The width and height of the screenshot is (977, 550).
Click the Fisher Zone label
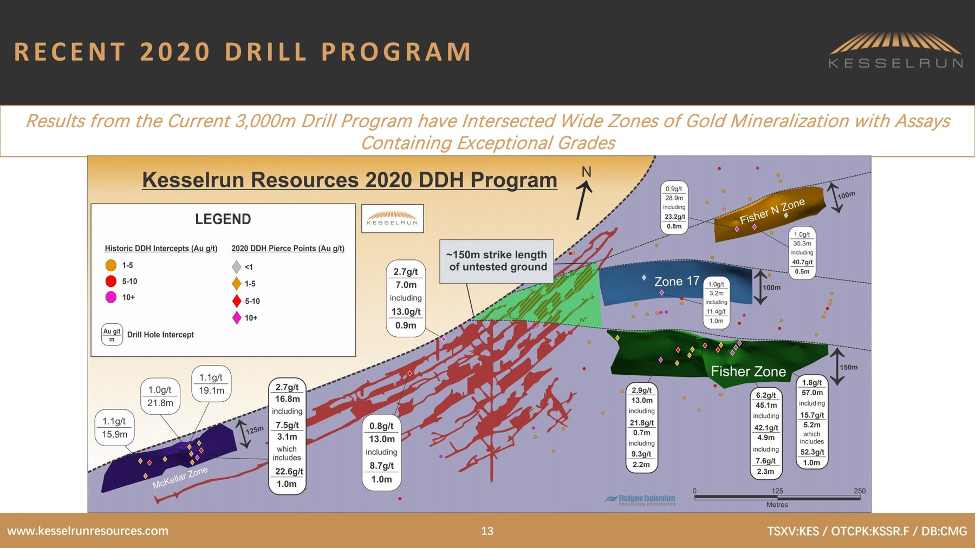pyautogui.click(x=748, y=372)
